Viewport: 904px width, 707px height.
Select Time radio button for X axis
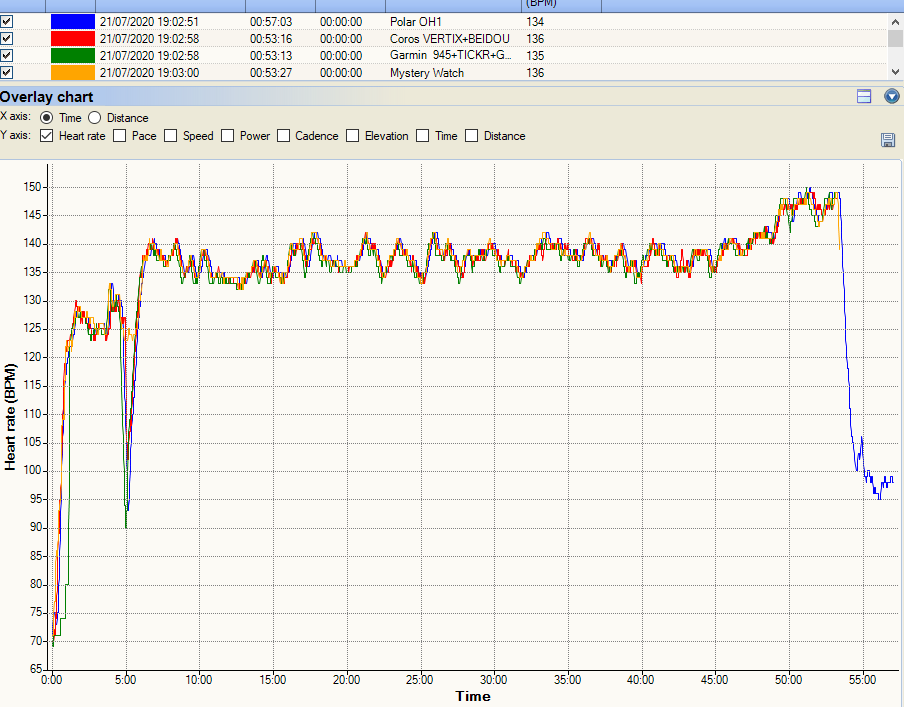(47, 118)
